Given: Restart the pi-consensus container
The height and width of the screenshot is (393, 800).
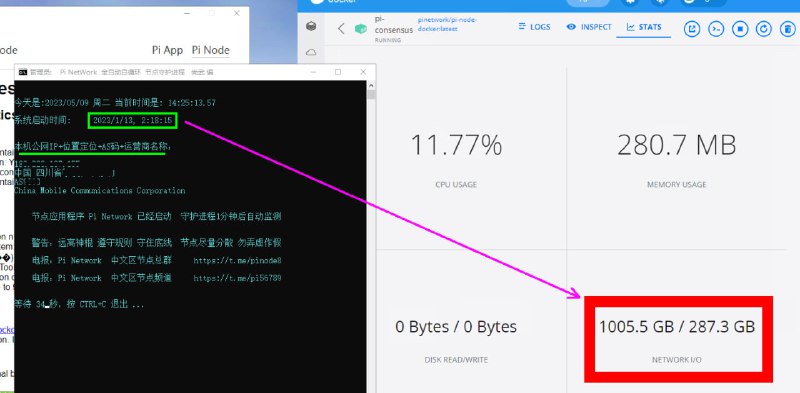Looking at the screenshot, I should click(x=763, y=29).
